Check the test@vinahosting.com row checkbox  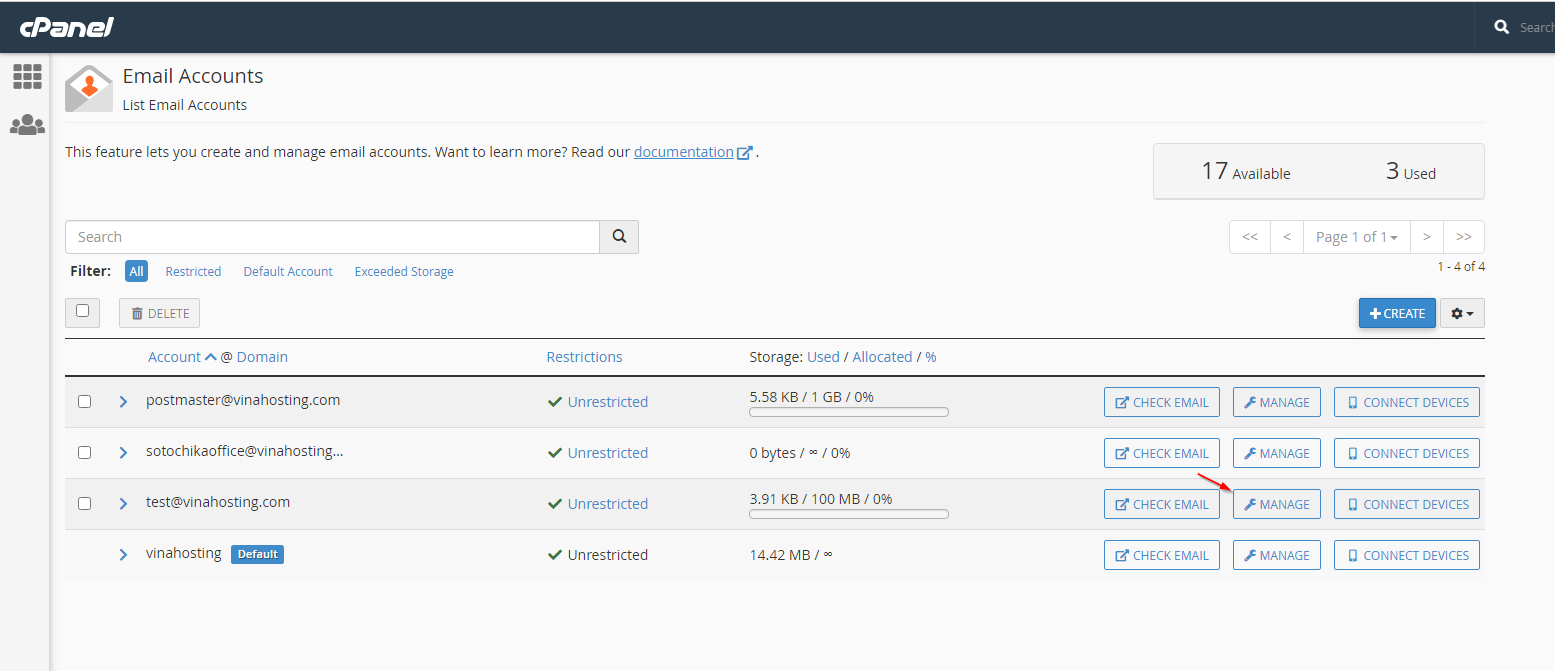84,504
